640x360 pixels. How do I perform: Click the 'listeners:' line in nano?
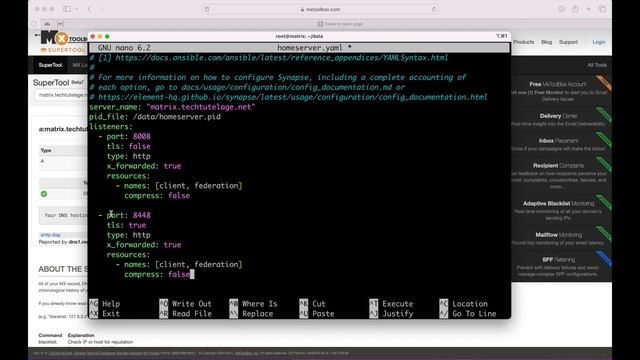(x=111, y=127)
